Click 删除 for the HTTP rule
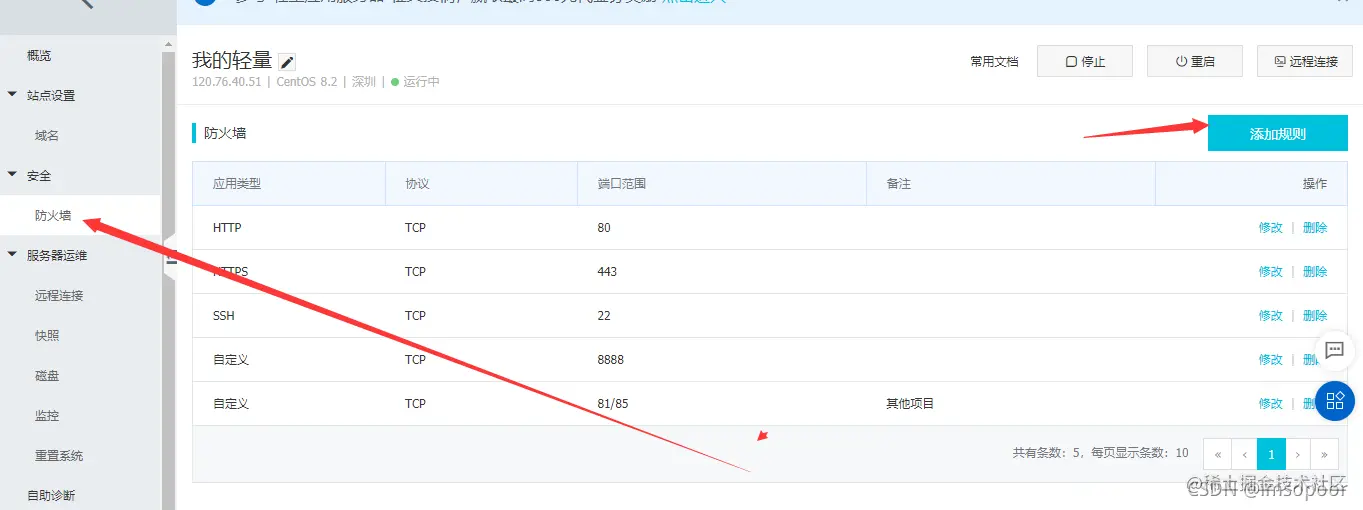The height and width of the screenshot is (510, 1363). (x=1315, y=227)
